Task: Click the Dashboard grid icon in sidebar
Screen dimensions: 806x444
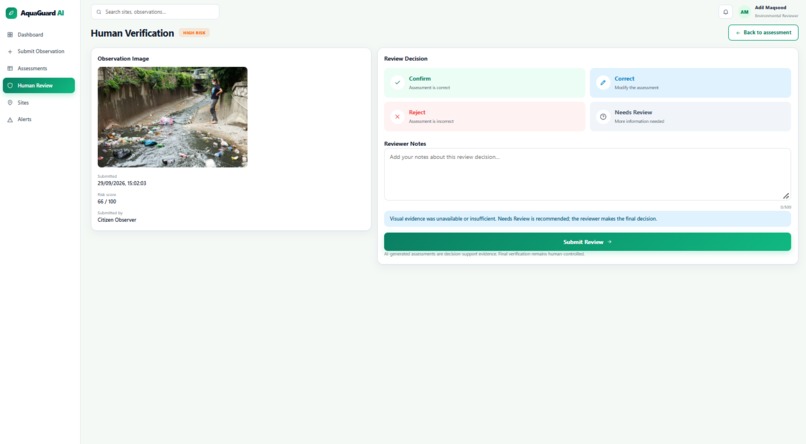Action: pos(10,34)
